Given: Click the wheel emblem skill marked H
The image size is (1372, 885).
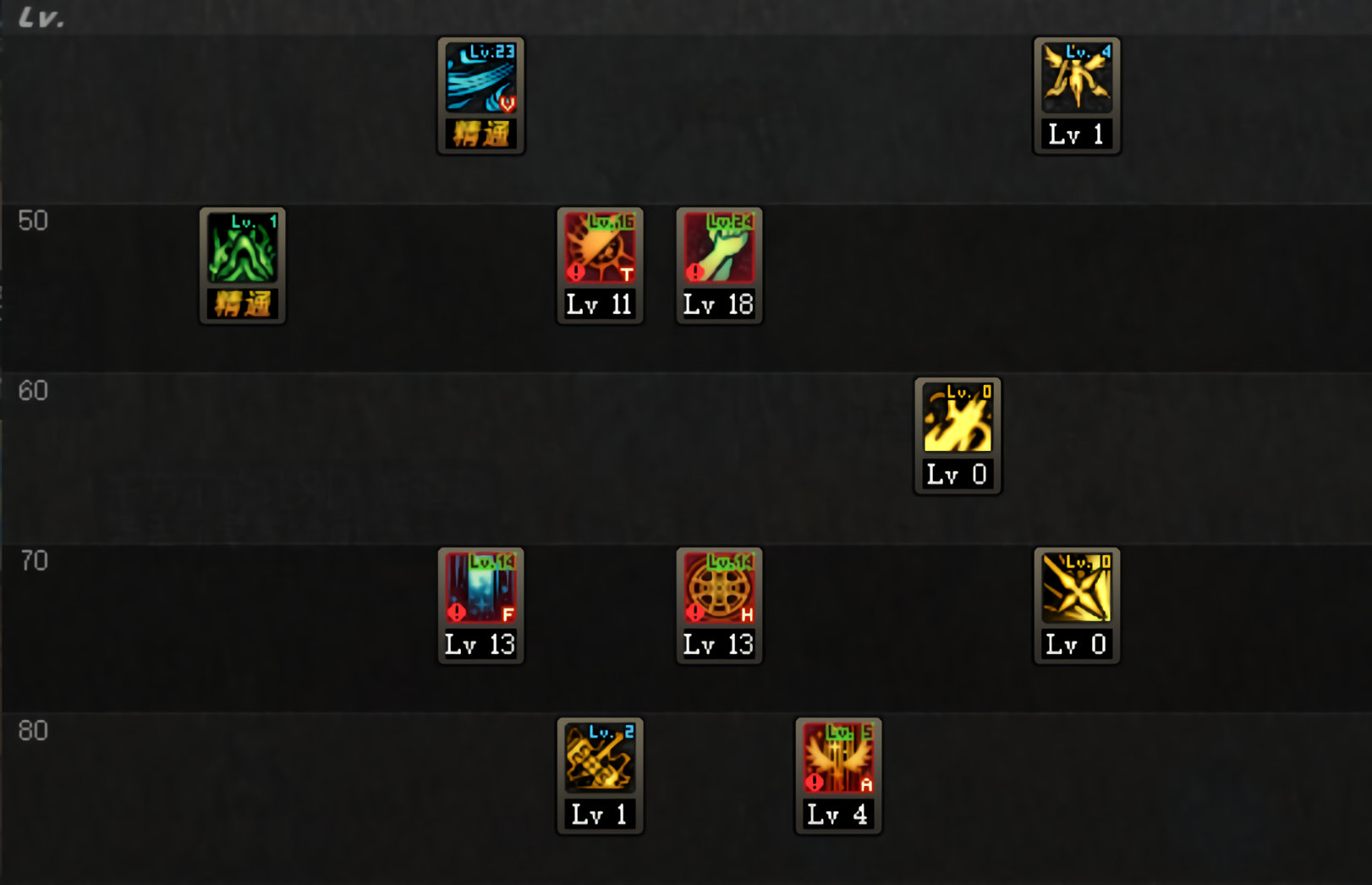Looking at the screenshot, I should tap(719, 588).
